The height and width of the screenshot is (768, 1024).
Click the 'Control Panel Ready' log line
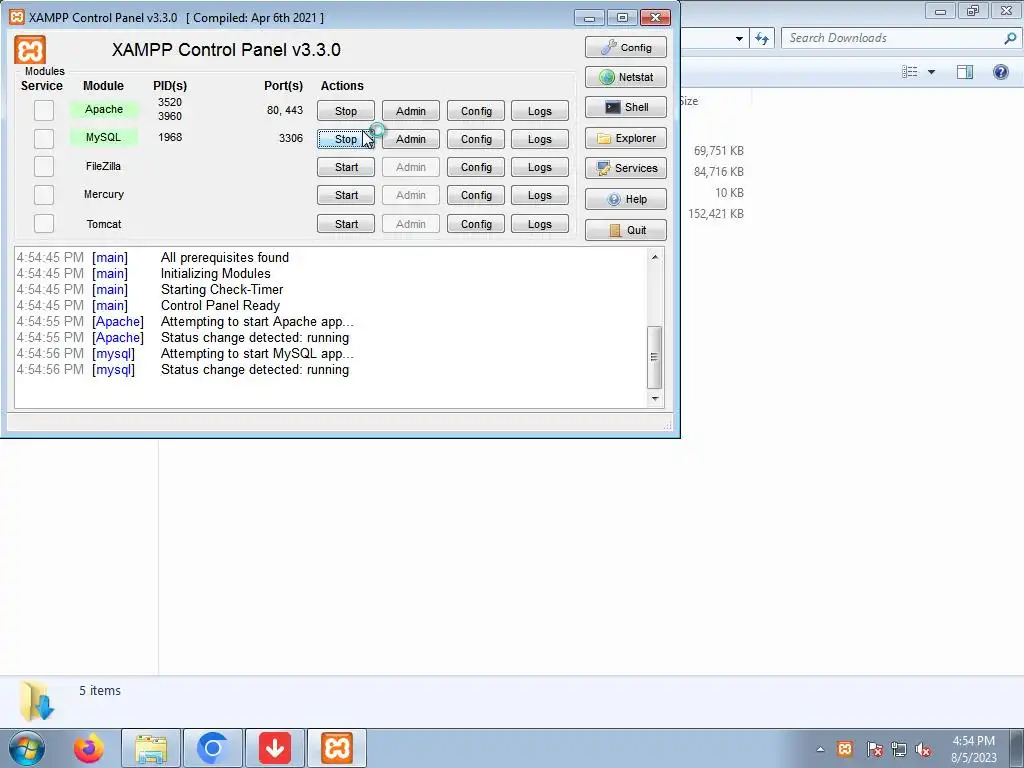pyautogui.click(x=220, y=305)
